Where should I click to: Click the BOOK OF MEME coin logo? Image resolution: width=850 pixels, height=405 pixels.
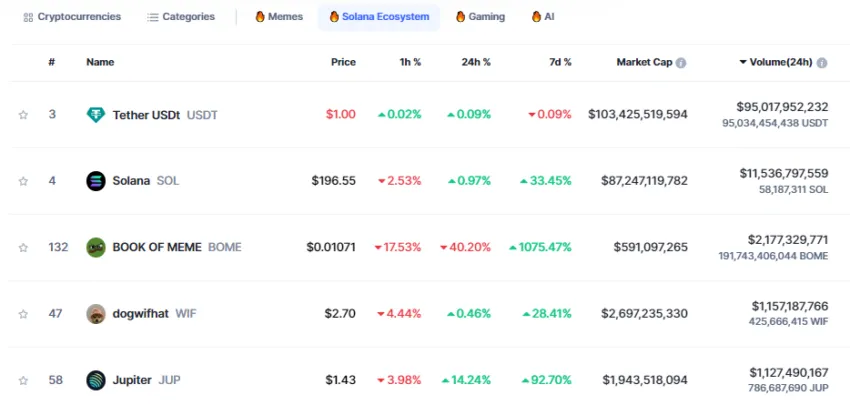[x=96, y=247]
